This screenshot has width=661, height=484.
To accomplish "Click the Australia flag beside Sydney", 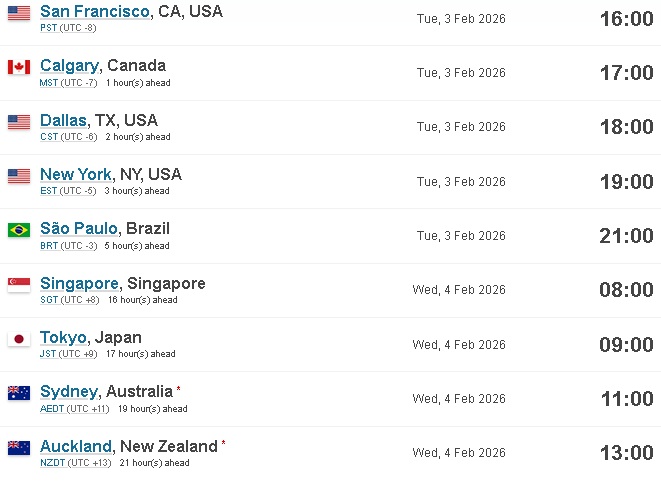I will point(19,393).
